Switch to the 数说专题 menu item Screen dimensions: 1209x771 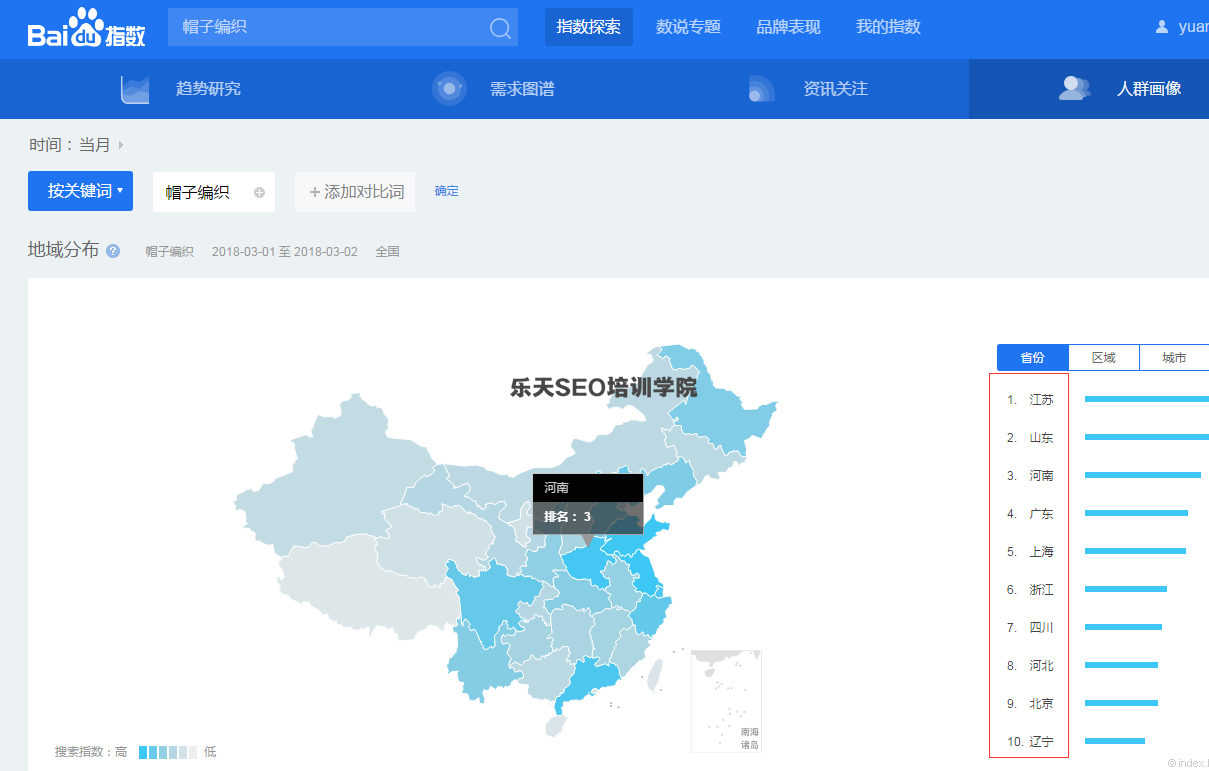click(x=688, y=27)
